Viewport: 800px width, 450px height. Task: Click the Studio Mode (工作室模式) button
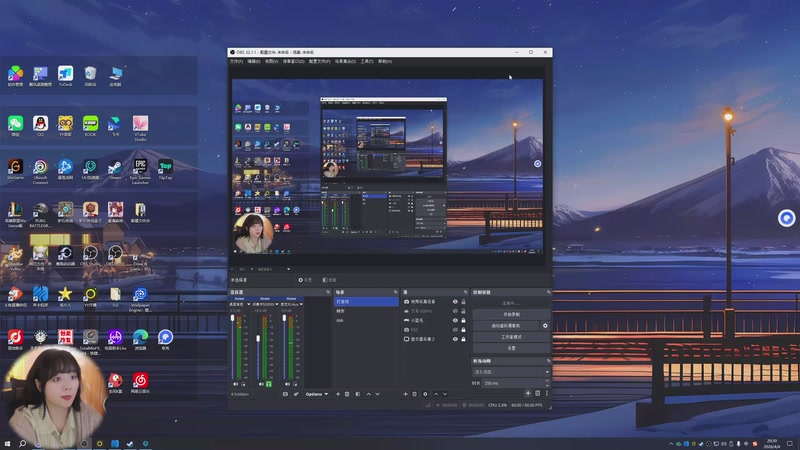(511, 337)
